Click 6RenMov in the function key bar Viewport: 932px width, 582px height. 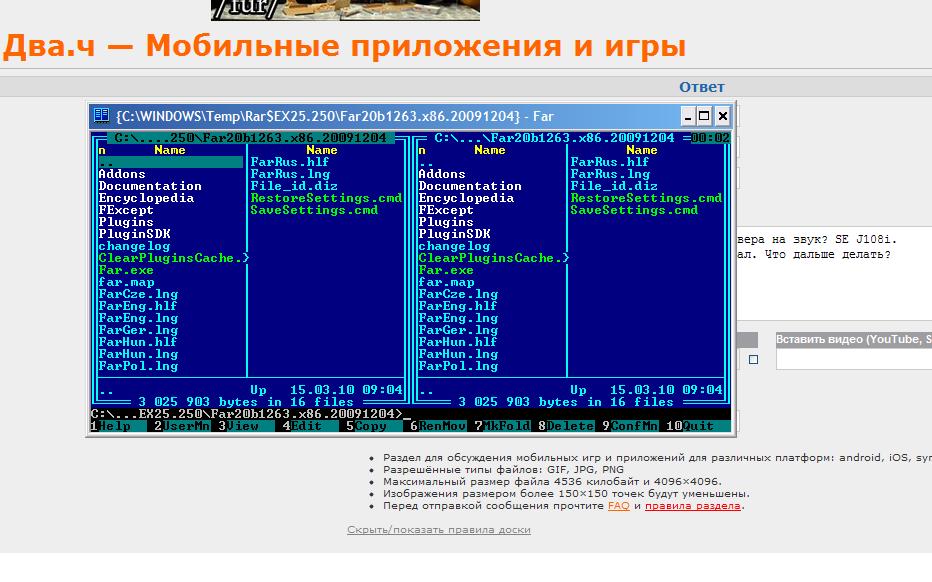pyautogui.click(x=439, y=426)
